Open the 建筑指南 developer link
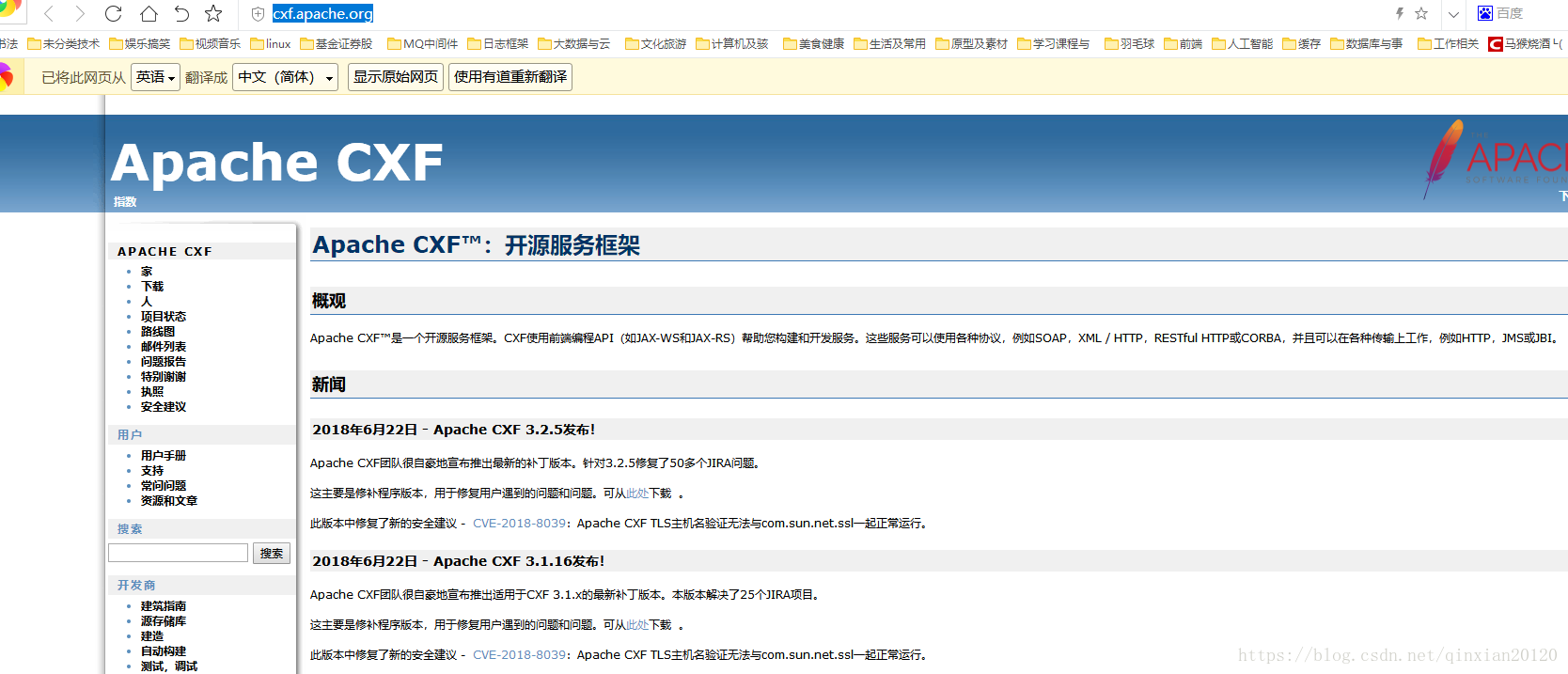 point(164,606)
